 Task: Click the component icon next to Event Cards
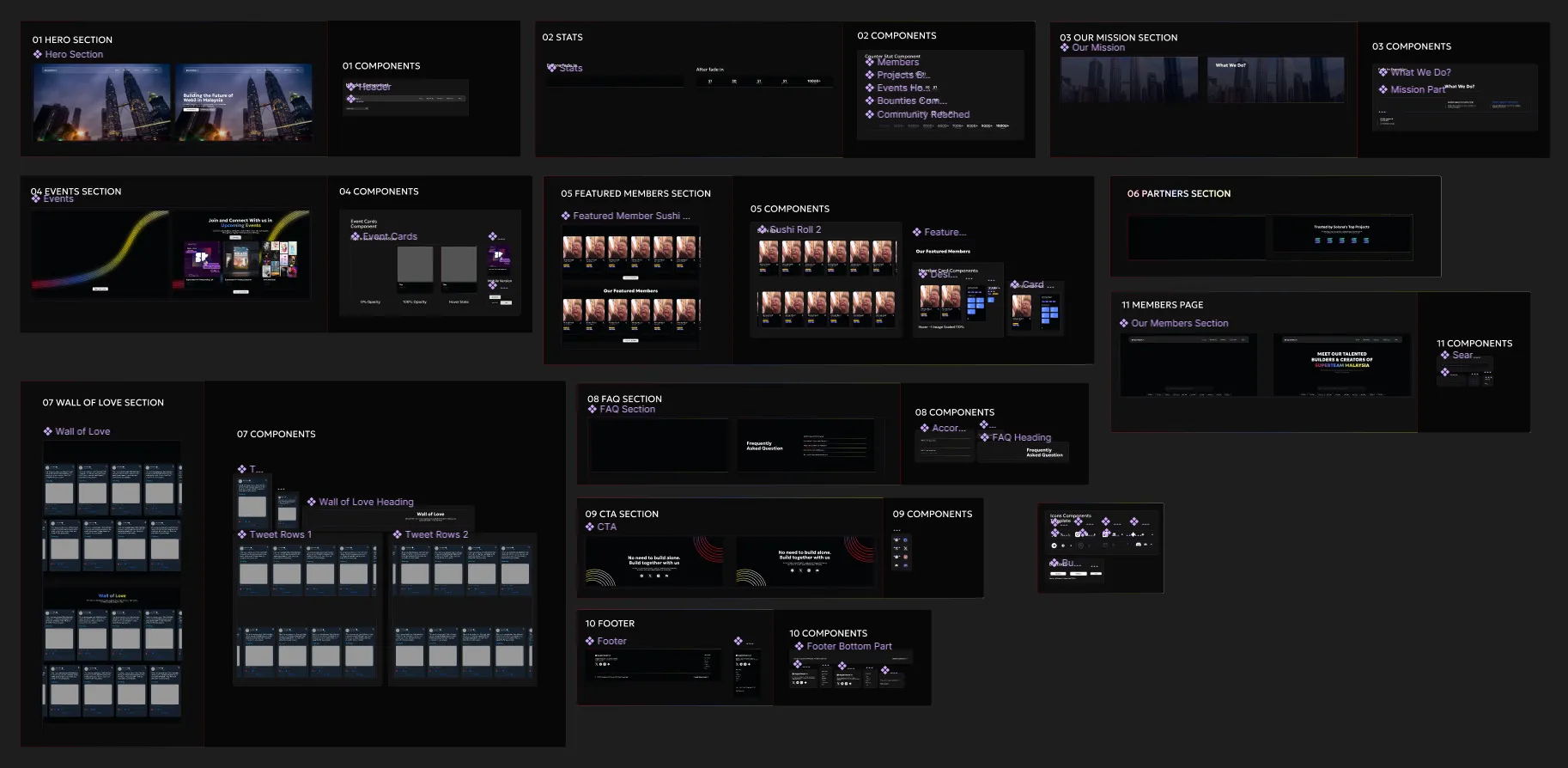click(x=356, y=236)
